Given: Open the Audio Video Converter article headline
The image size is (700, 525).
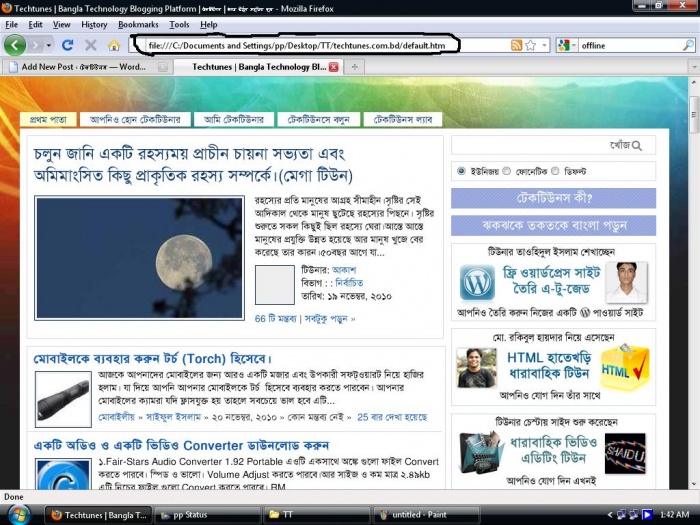Looking at the screenshot, I should (181, 445).
